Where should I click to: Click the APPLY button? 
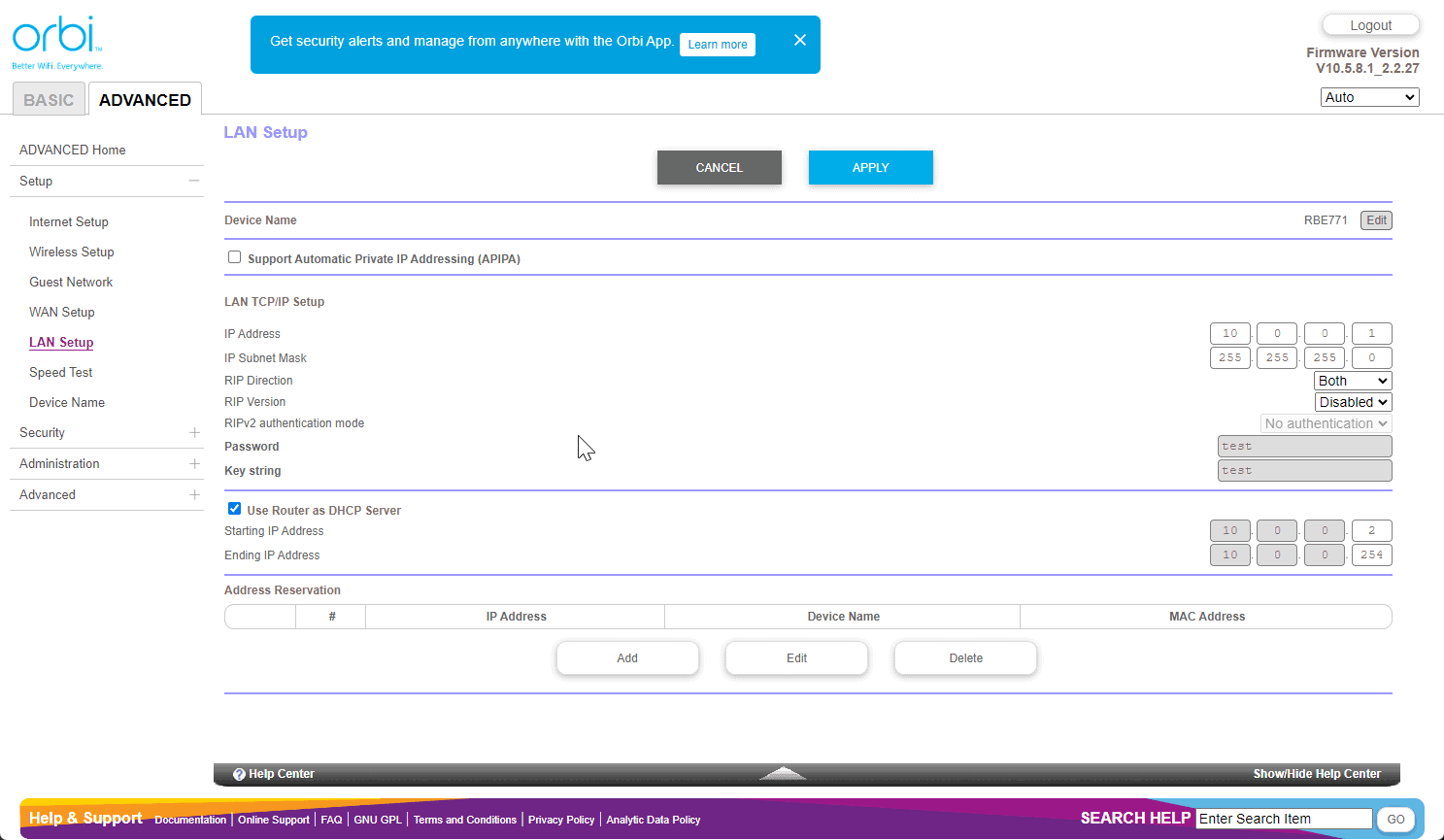[870, 167]
